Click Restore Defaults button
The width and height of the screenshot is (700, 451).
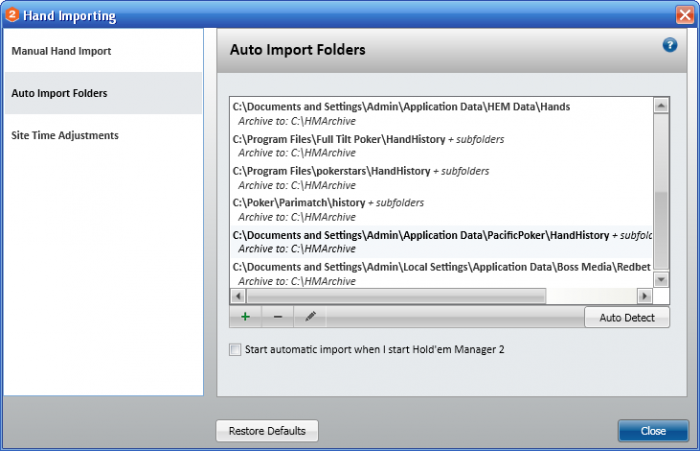tap(266, 431)
